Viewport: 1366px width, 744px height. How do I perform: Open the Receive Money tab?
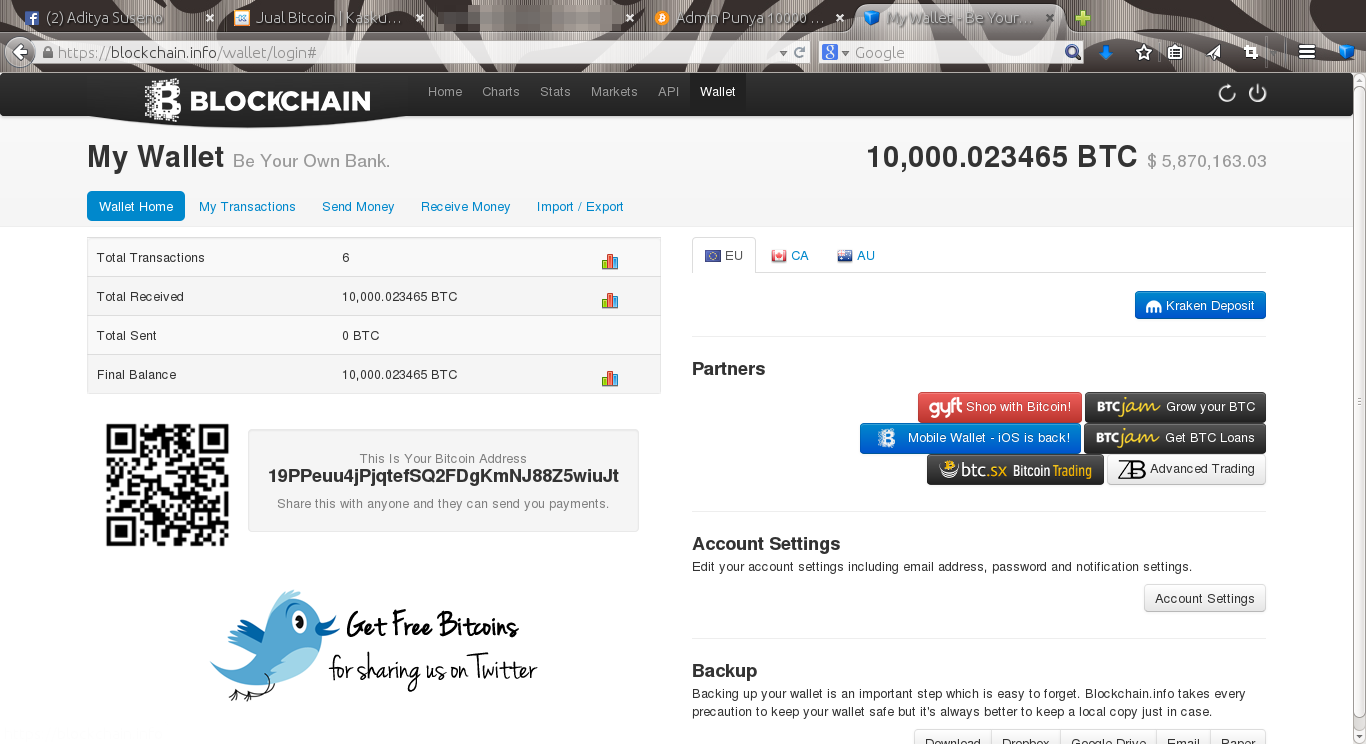pyautogui.click(x=466, y=207)
